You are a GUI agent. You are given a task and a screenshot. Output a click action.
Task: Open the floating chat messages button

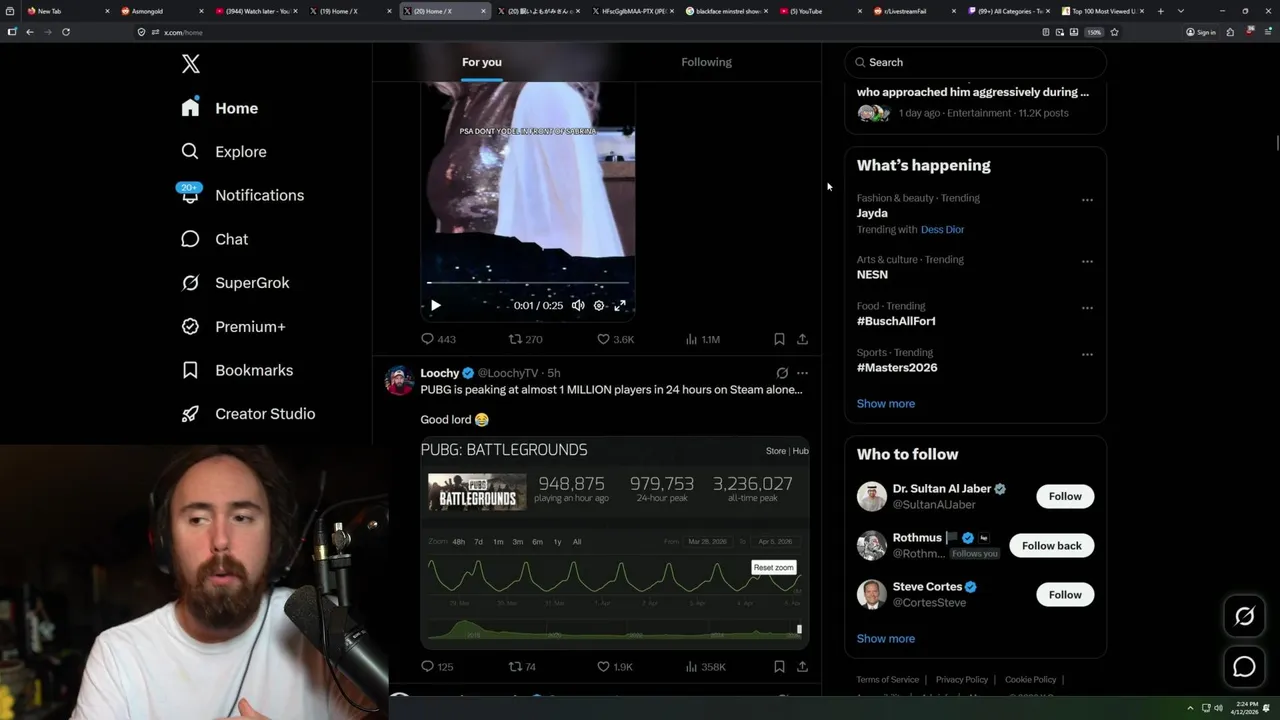[x=1244, y=666]
